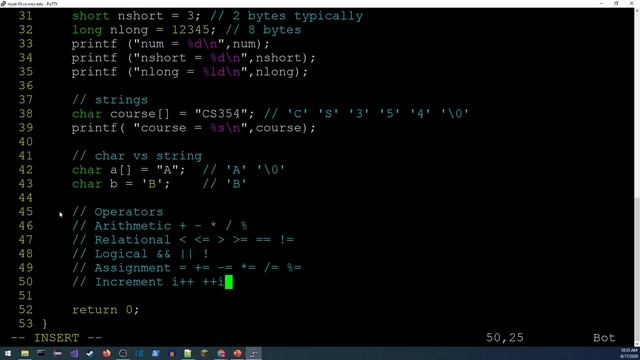The height and width of the screenshot is (360, 640).
Task: Open the system clock in the tray
Action: tap(629, 353)
